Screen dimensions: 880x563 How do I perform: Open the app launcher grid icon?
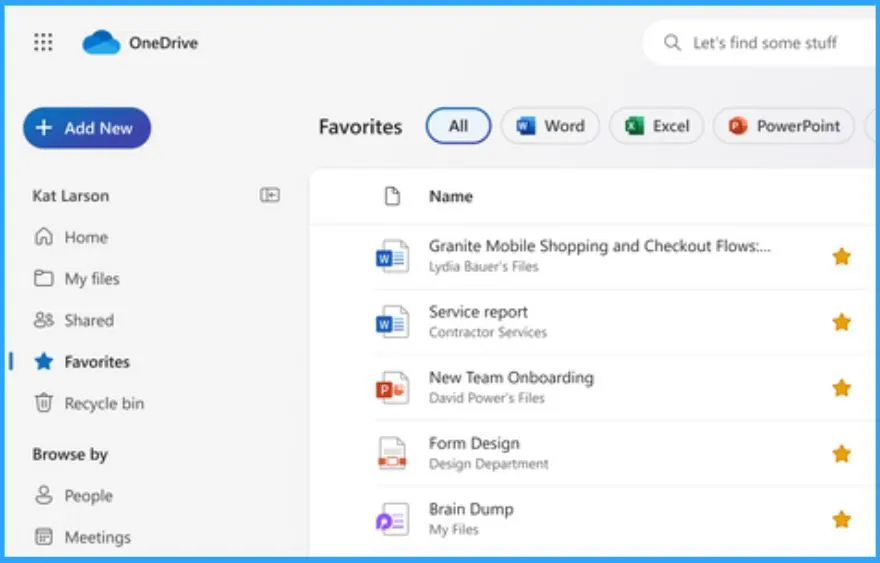(x=43, y=42)
